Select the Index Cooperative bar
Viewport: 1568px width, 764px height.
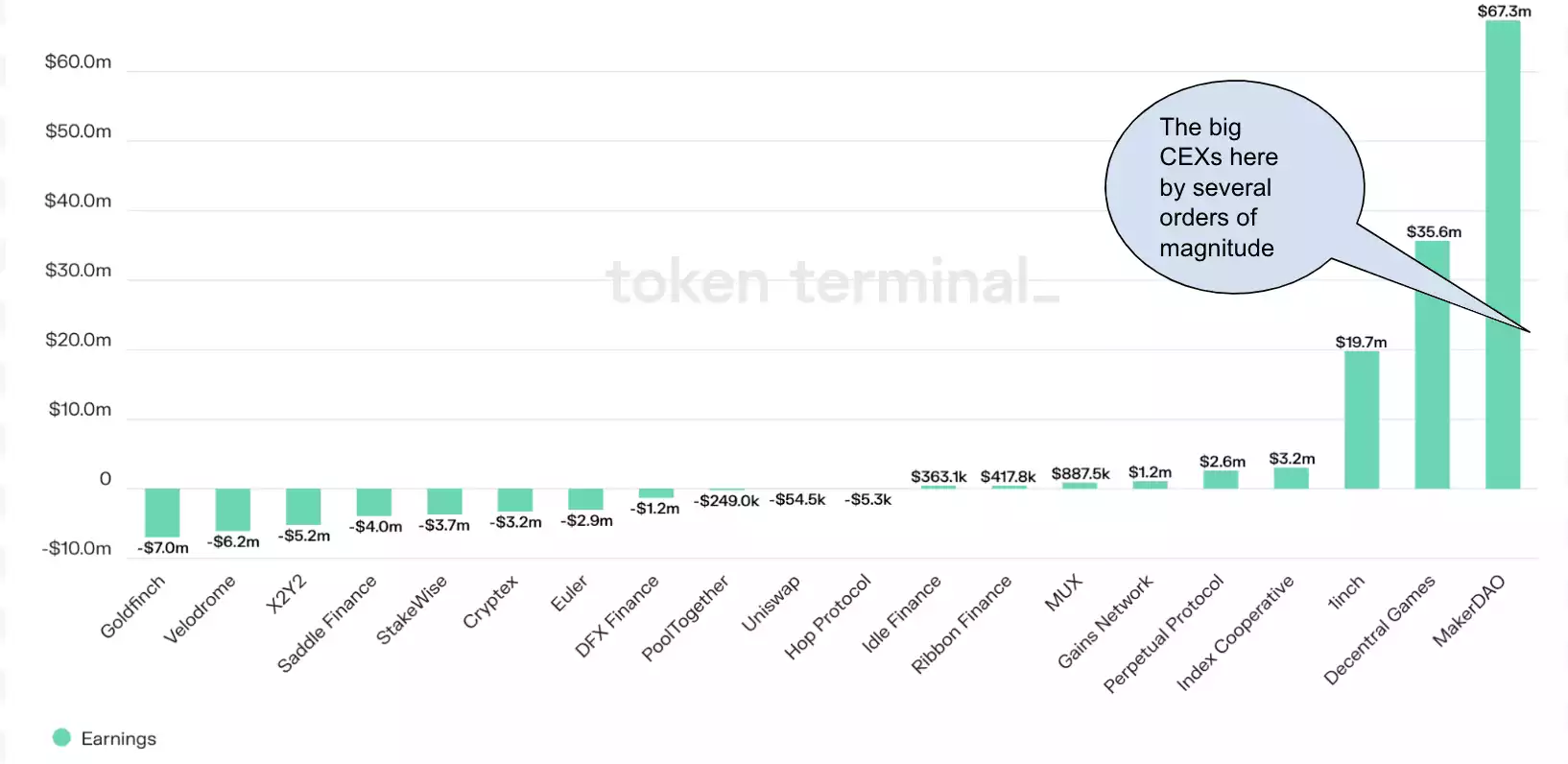tap(1291, 478)
